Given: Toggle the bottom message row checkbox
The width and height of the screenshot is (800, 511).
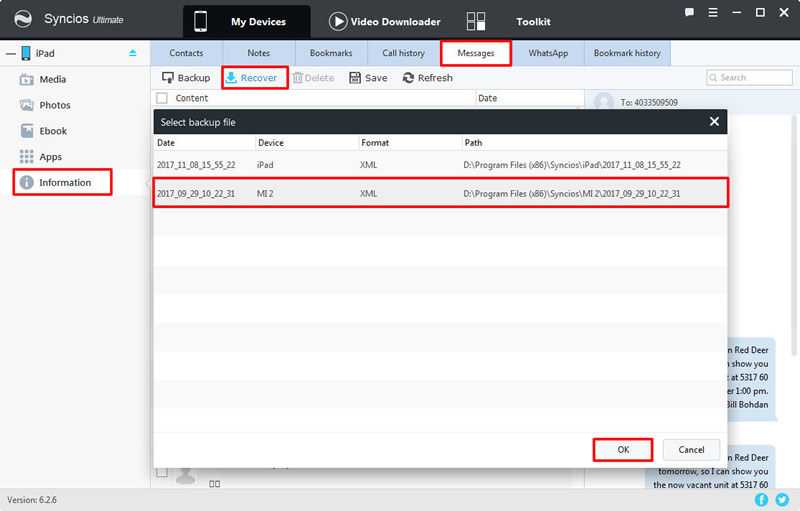Looking at the screenshot, I should pyautogui.click(x=162, y=472).
